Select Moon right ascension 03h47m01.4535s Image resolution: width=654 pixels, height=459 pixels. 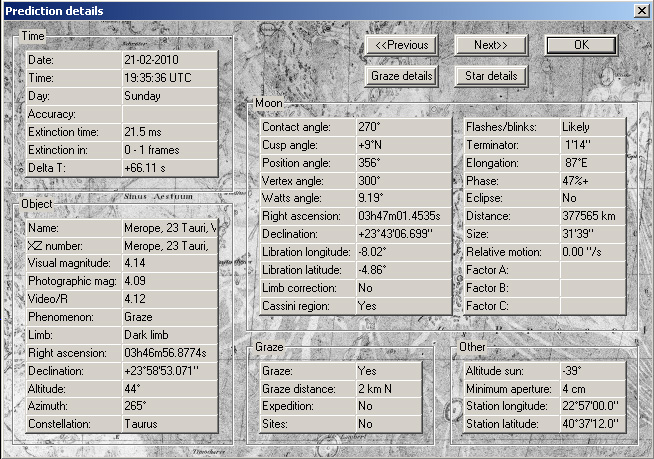[404, 216]
